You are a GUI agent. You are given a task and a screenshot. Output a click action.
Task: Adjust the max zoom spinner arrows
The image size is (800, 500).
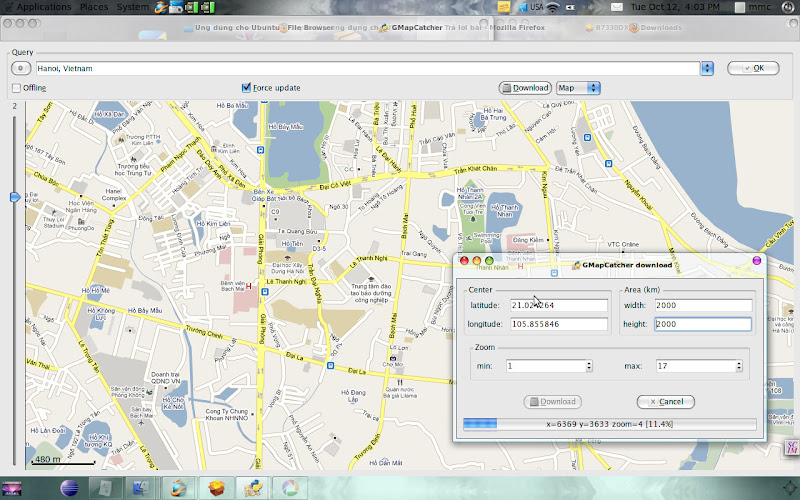pyautogui.click(x=739, y=366)
